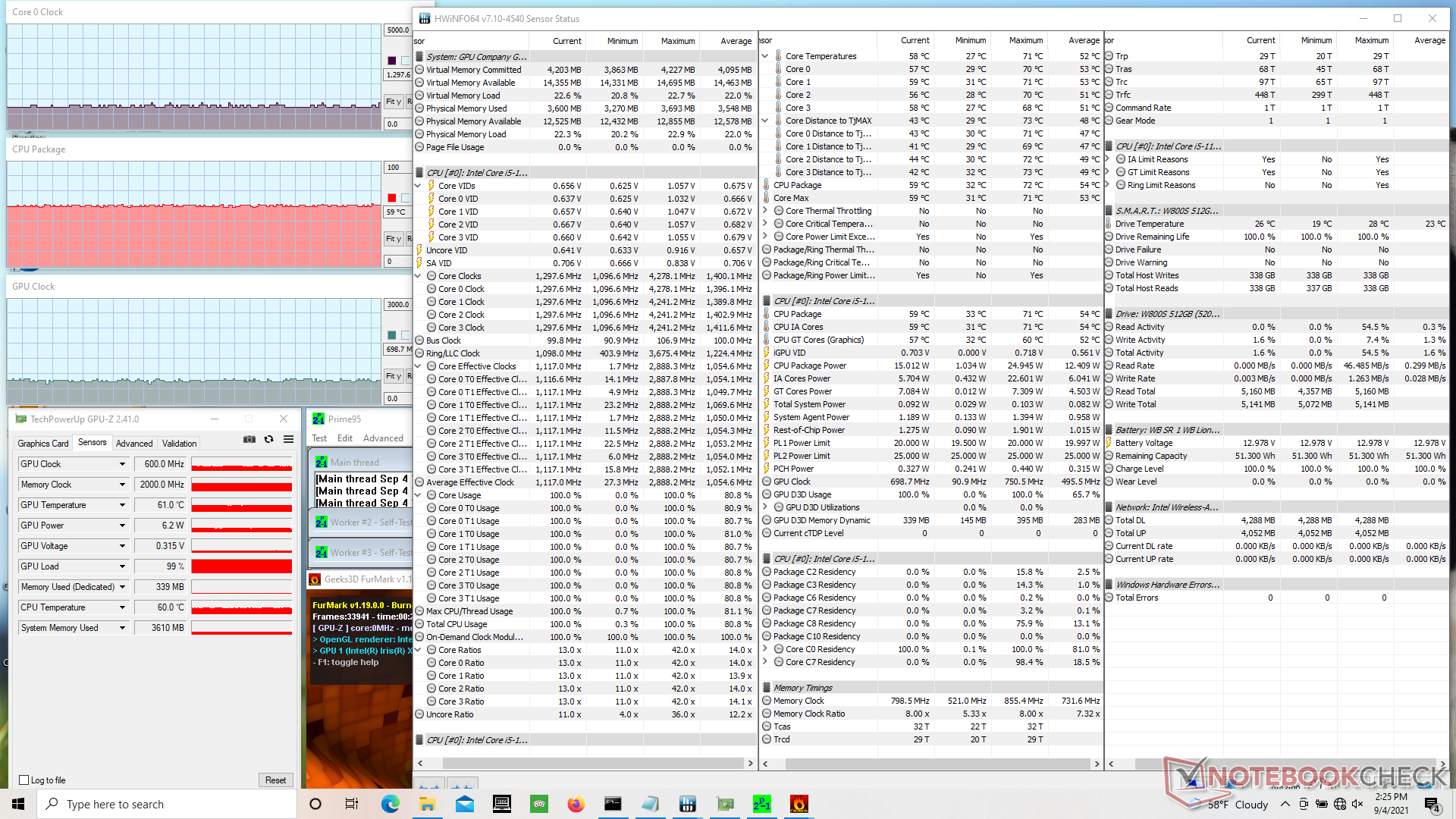Open the GPU Power sensor dropdown
The width and height of the screenshot is (1456, 819).
[x=121, y=526]
